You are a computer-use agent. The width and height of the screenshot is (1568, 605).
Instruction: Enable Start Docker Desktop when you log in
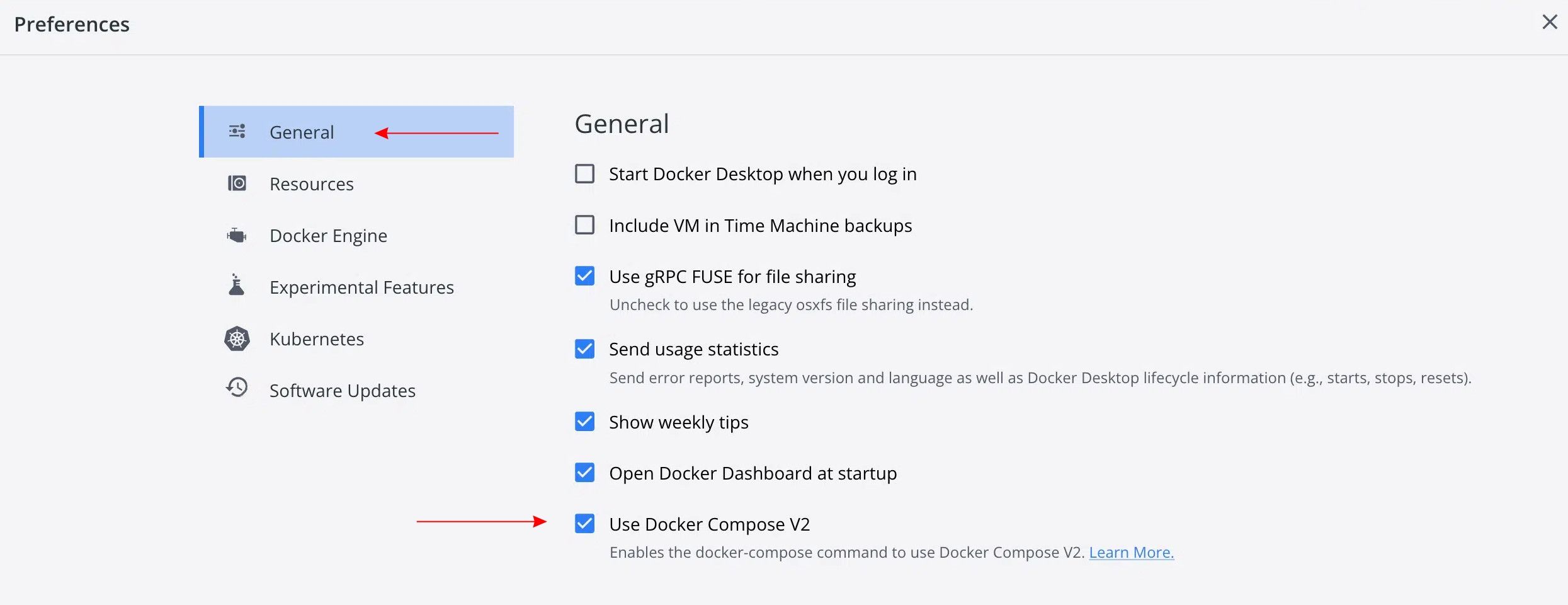(584, 173)
